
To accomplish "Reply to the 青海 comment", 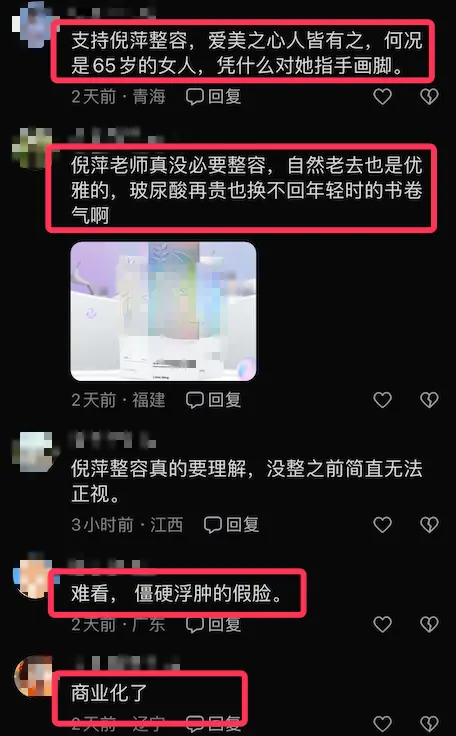I will click(x=214, y=97).
